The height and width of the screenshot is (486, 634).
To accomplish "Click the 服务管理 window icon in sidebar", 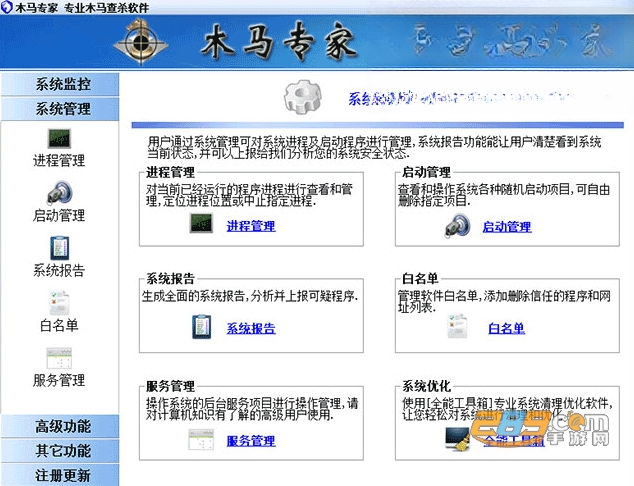I will point(59,358).
